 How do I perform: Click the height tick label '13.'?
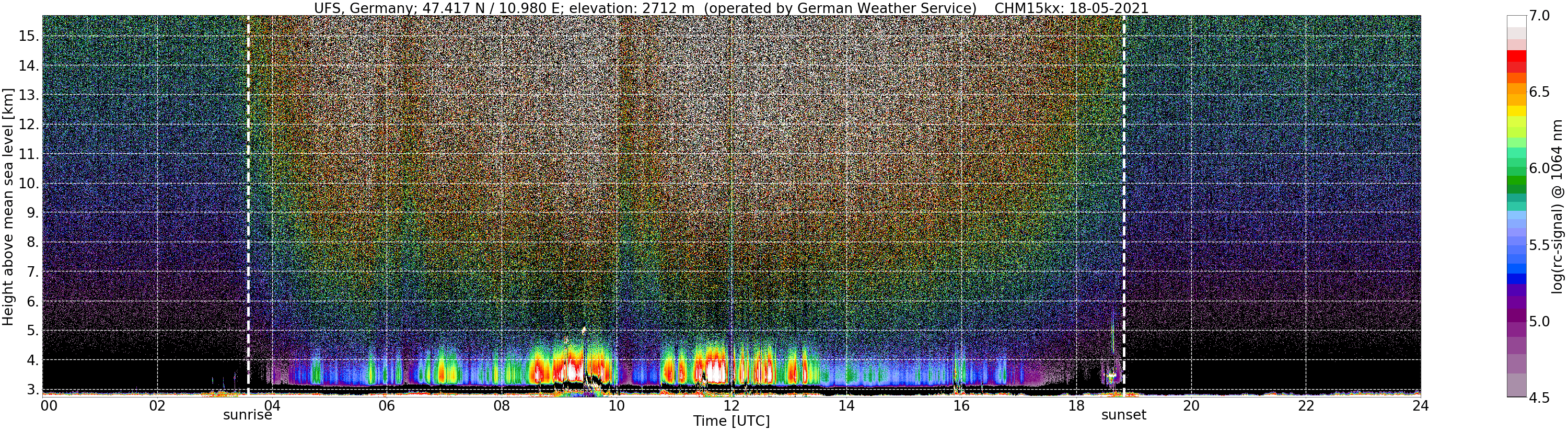click(29, 95)
